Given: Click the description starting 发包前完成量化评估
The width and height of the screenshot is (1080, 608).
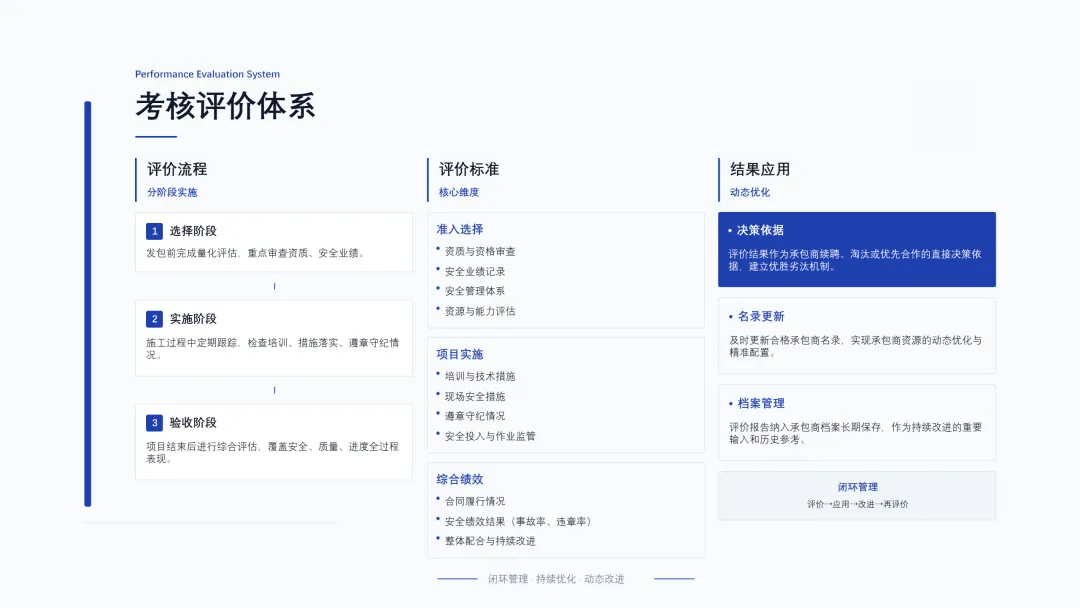Looking at the screenshot, I should click(256, 253).
